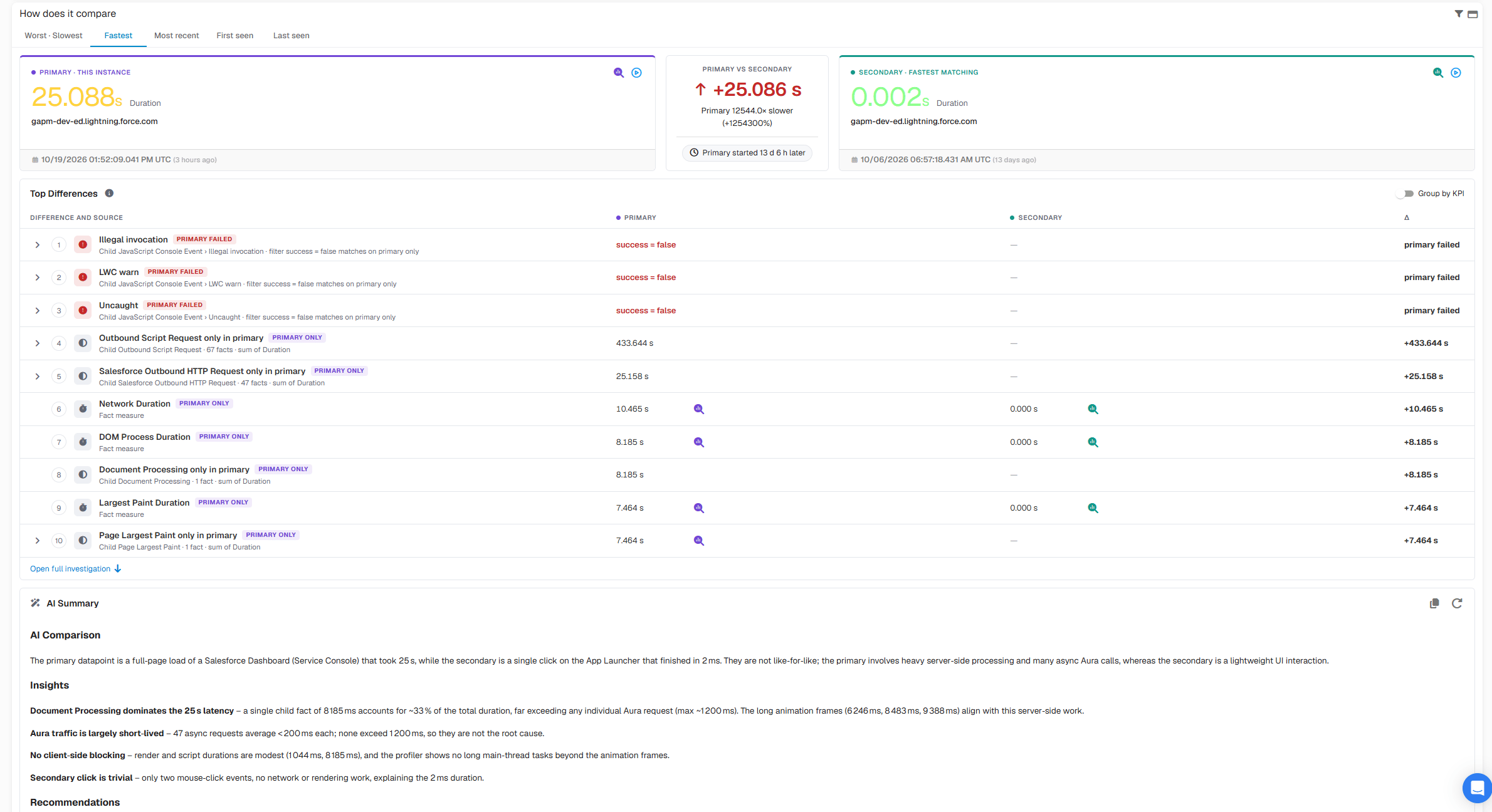Click the panel collapse window icon
This screenshot has height=812, width=1492.
tap(1473, 14)
